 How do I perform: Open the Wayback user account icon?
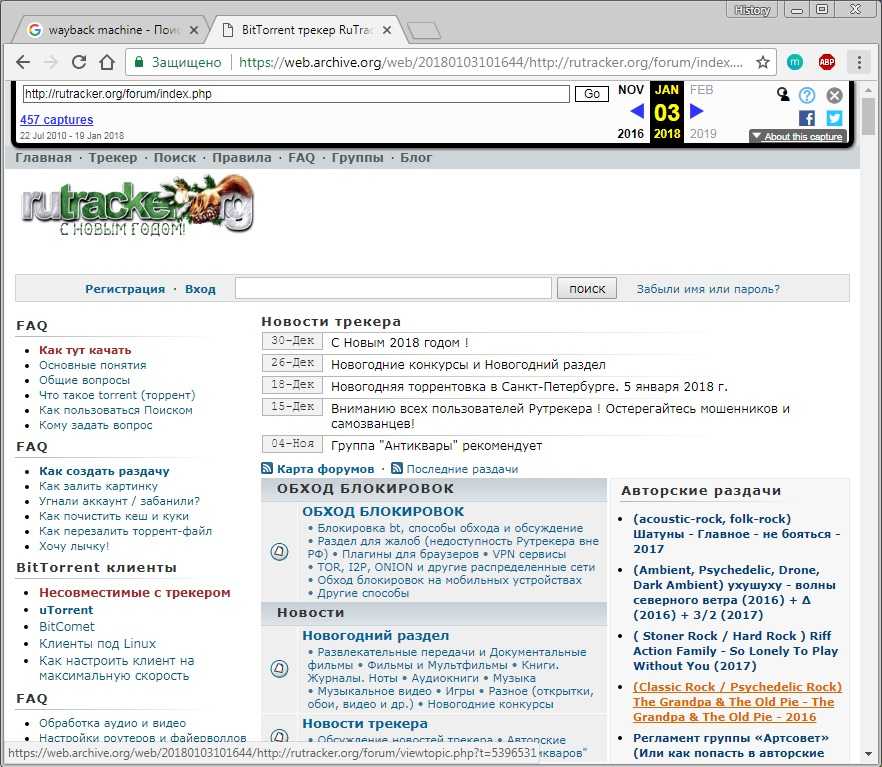[782, 94]
